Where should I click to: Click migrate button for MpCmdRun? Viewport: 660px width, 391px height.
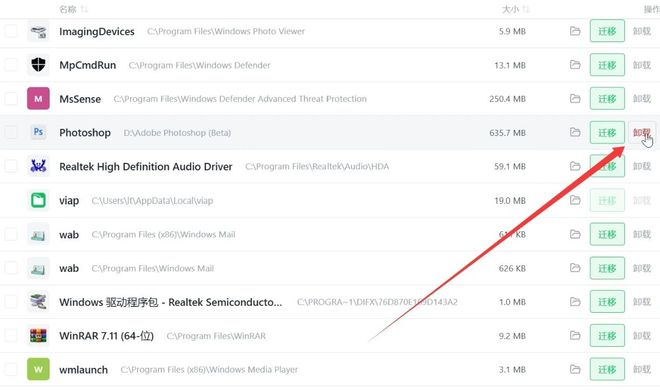[x=607, y=65]
